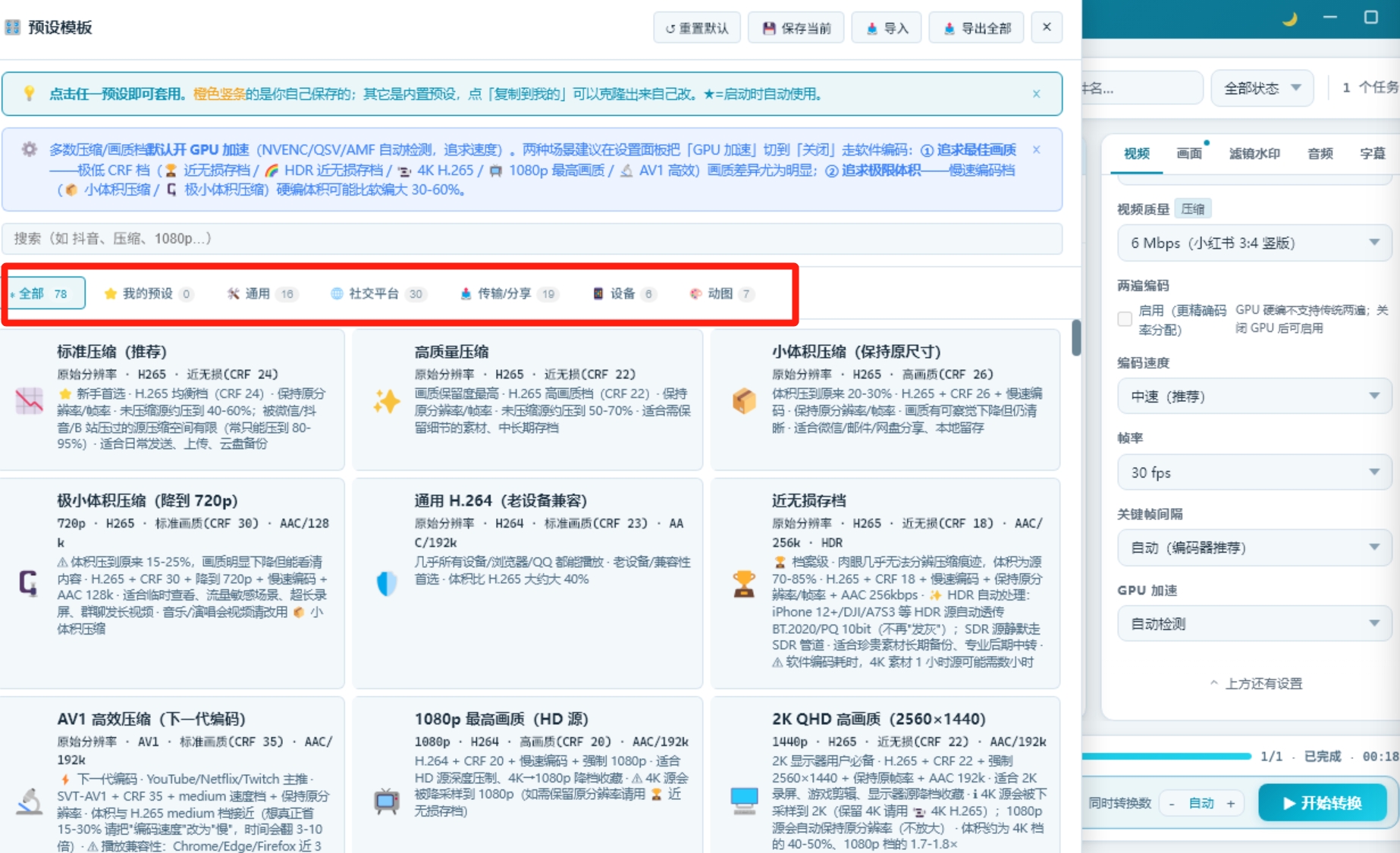
Task: Open the GPU 加速 自动检测 dropdown
Action: 1254,623
